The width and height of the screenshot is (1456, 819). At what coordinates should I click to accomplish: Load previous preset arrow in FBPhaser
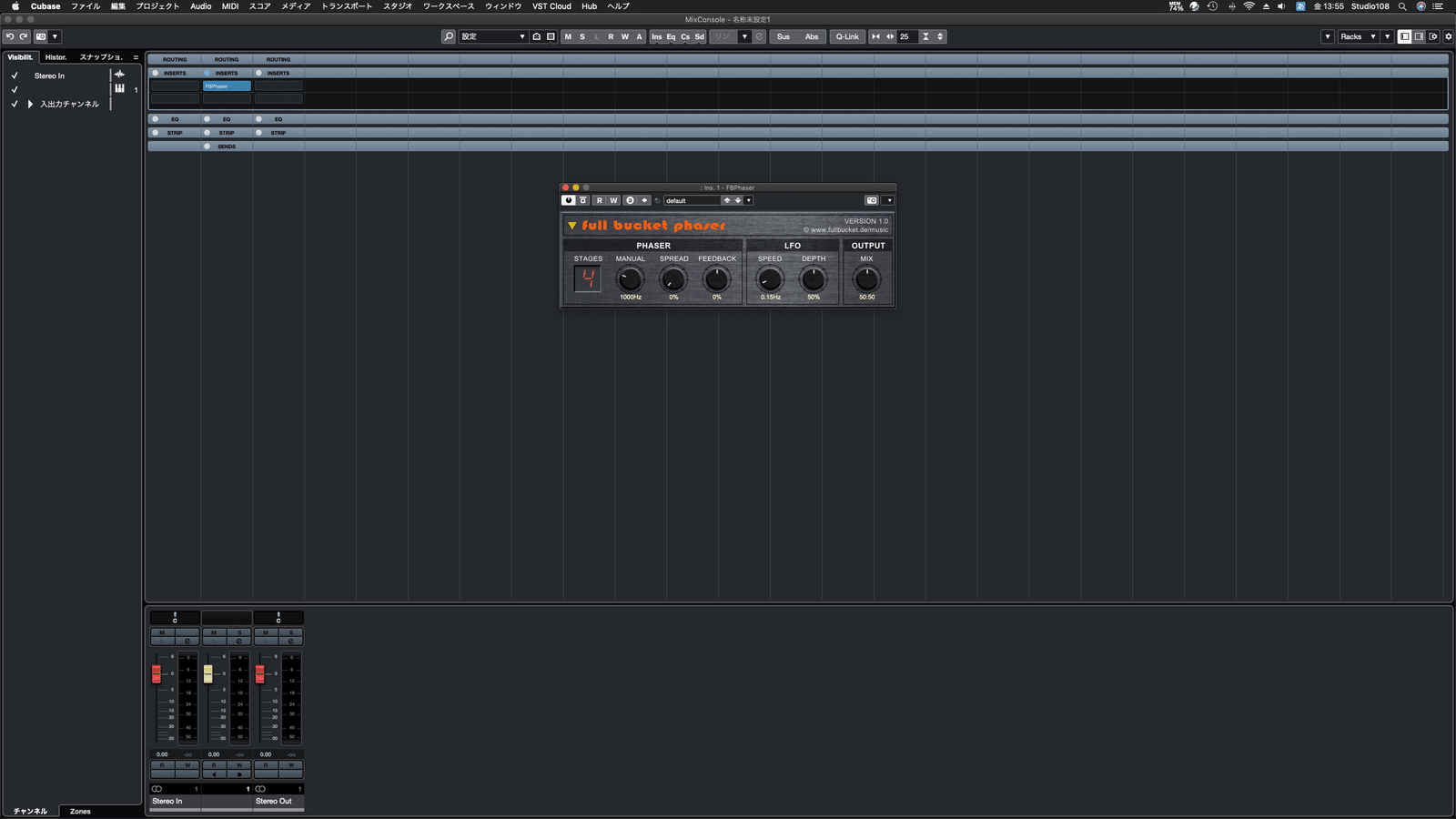click(727, 200)
